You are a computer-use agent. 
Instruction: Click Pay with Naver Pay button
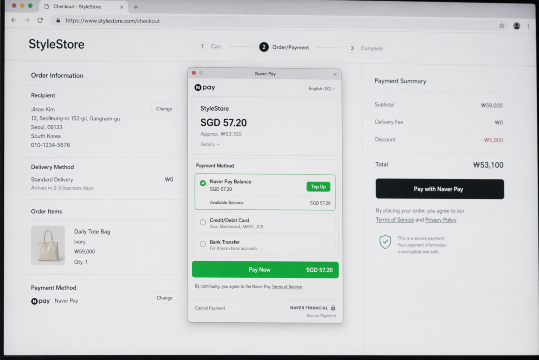point(440,189)
